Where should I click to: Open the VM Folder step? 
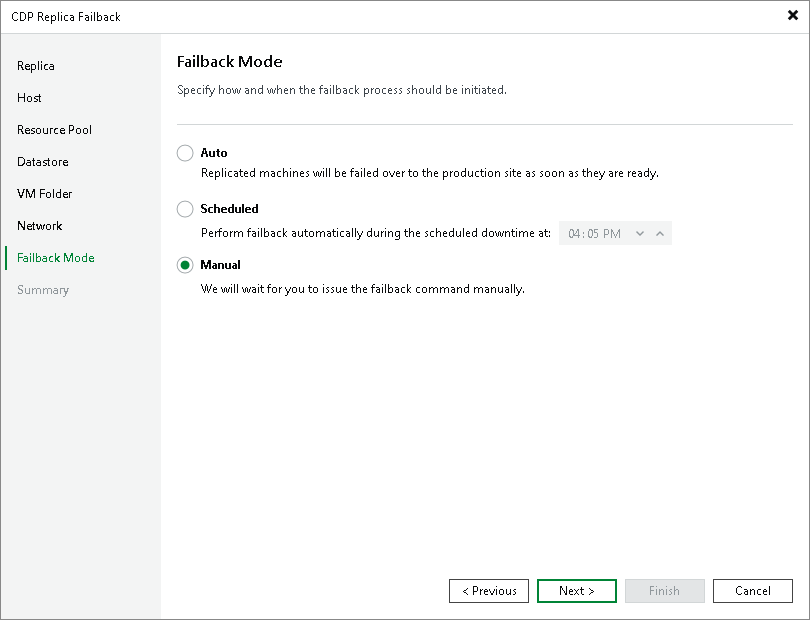click(43, 193)
